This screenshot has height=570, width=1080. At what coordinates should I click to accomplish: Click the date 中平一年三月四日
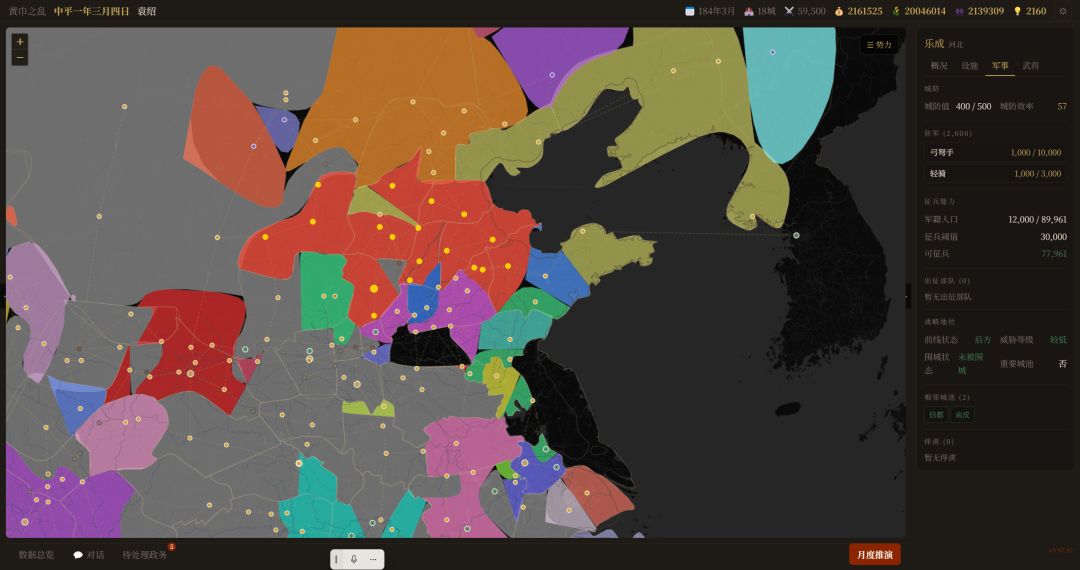92,11
